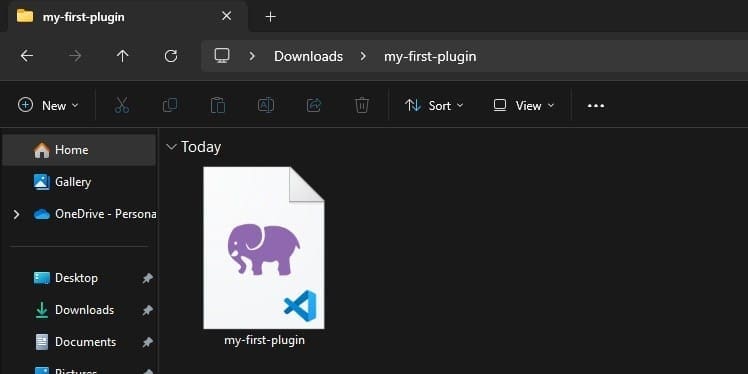Expand the OneDrive - Personal tree node
The height and width of the screenshot is (374, 748).
click(17, 214)
